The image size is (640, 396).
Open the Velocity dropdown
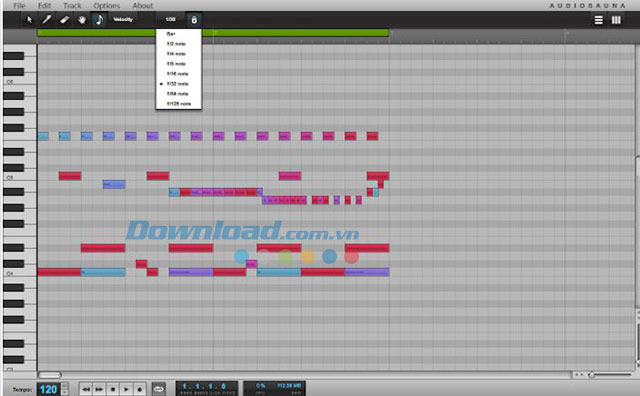(123, 19)
